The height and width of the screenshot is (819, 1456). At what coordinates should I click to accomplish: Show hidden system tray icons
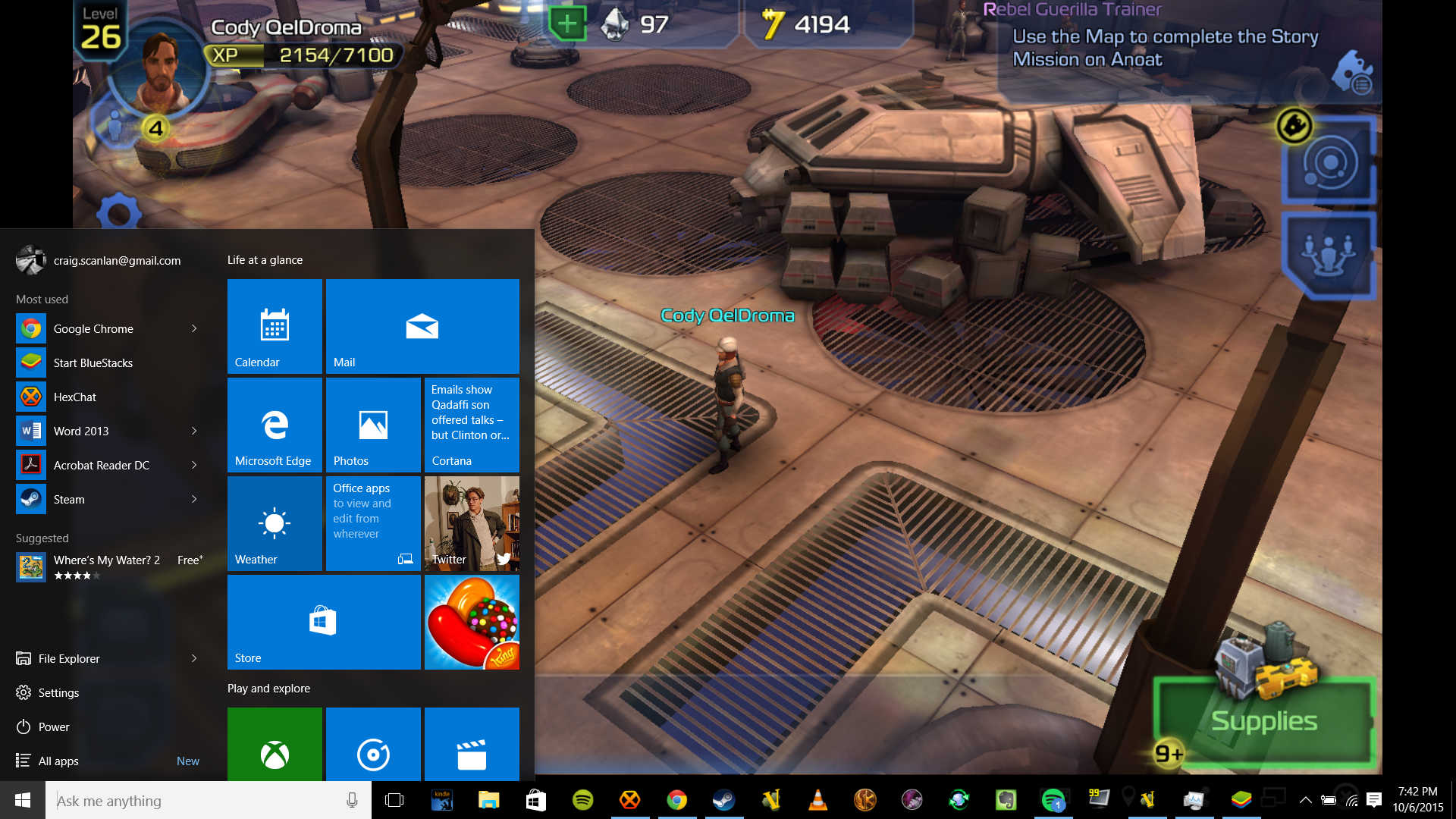[x=1305, y=800]
